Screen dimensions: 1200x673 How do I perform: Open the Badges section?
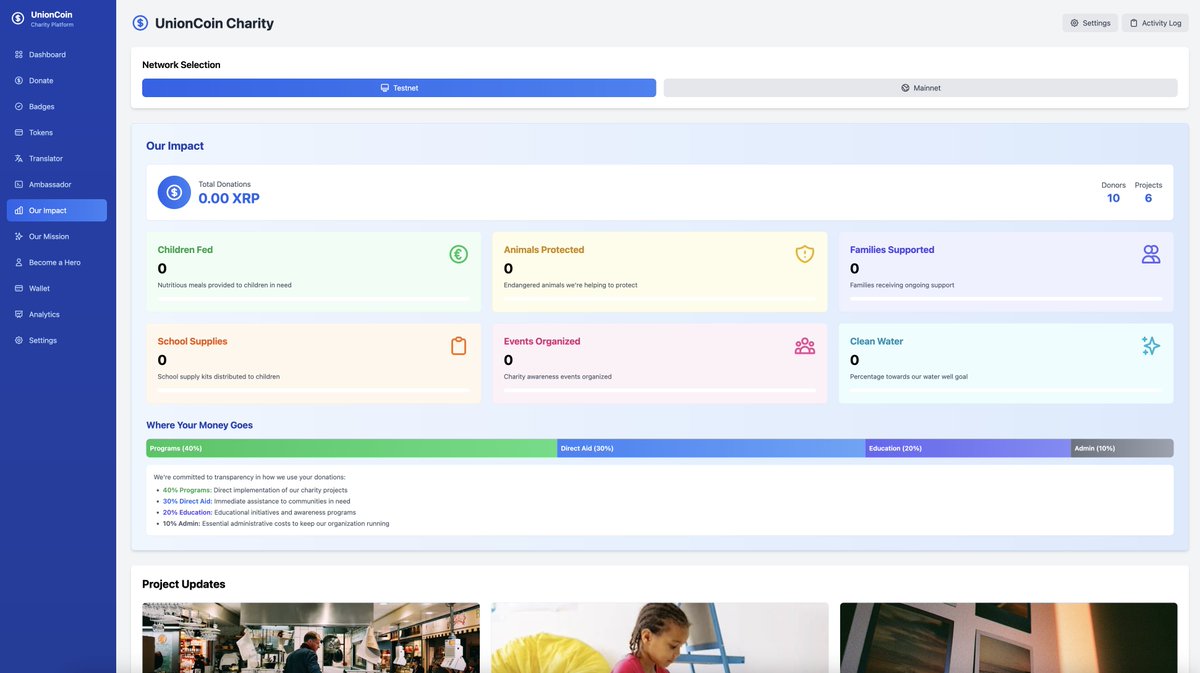click(x=57, y=107)
